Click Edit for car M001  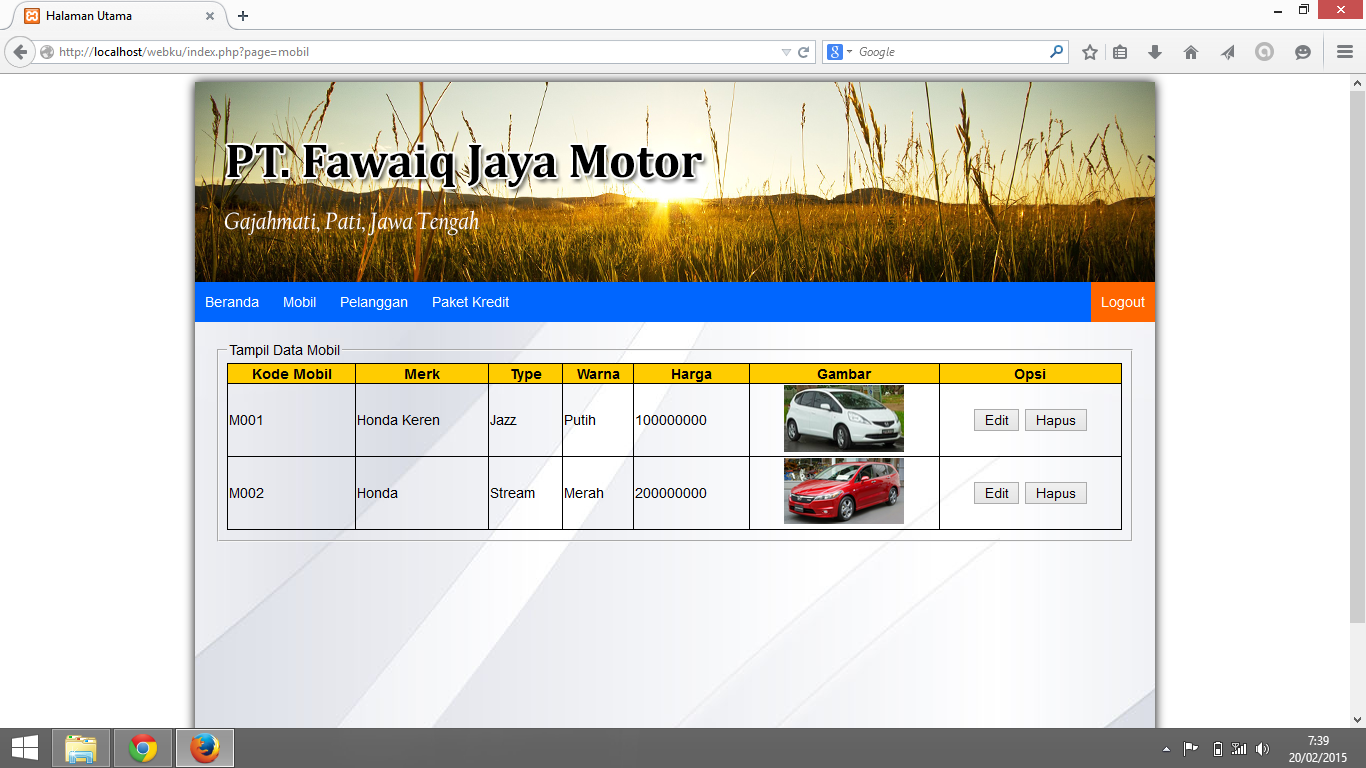(x=996, y=420)
